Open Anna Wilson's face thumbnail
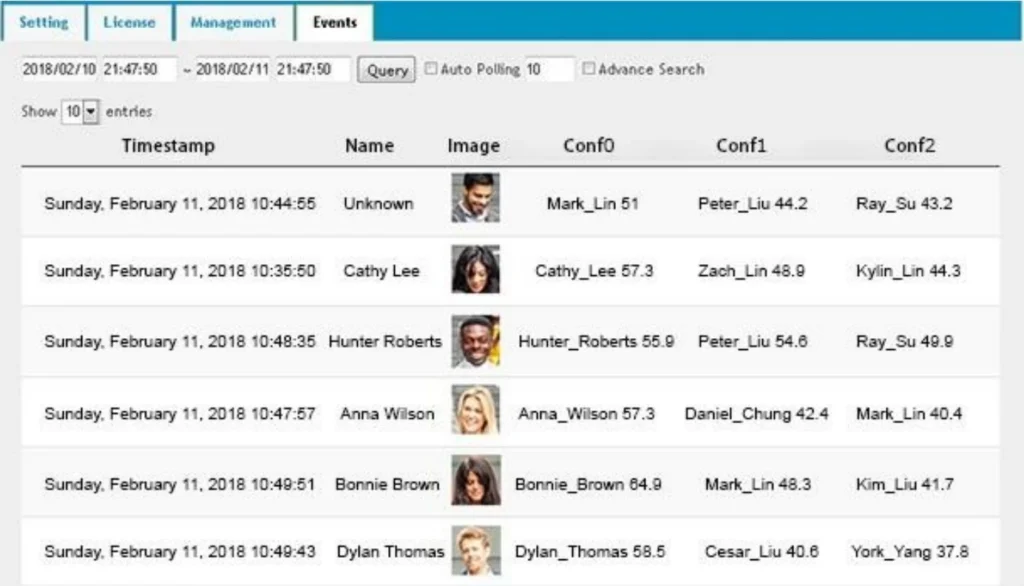 pos(475,410)
